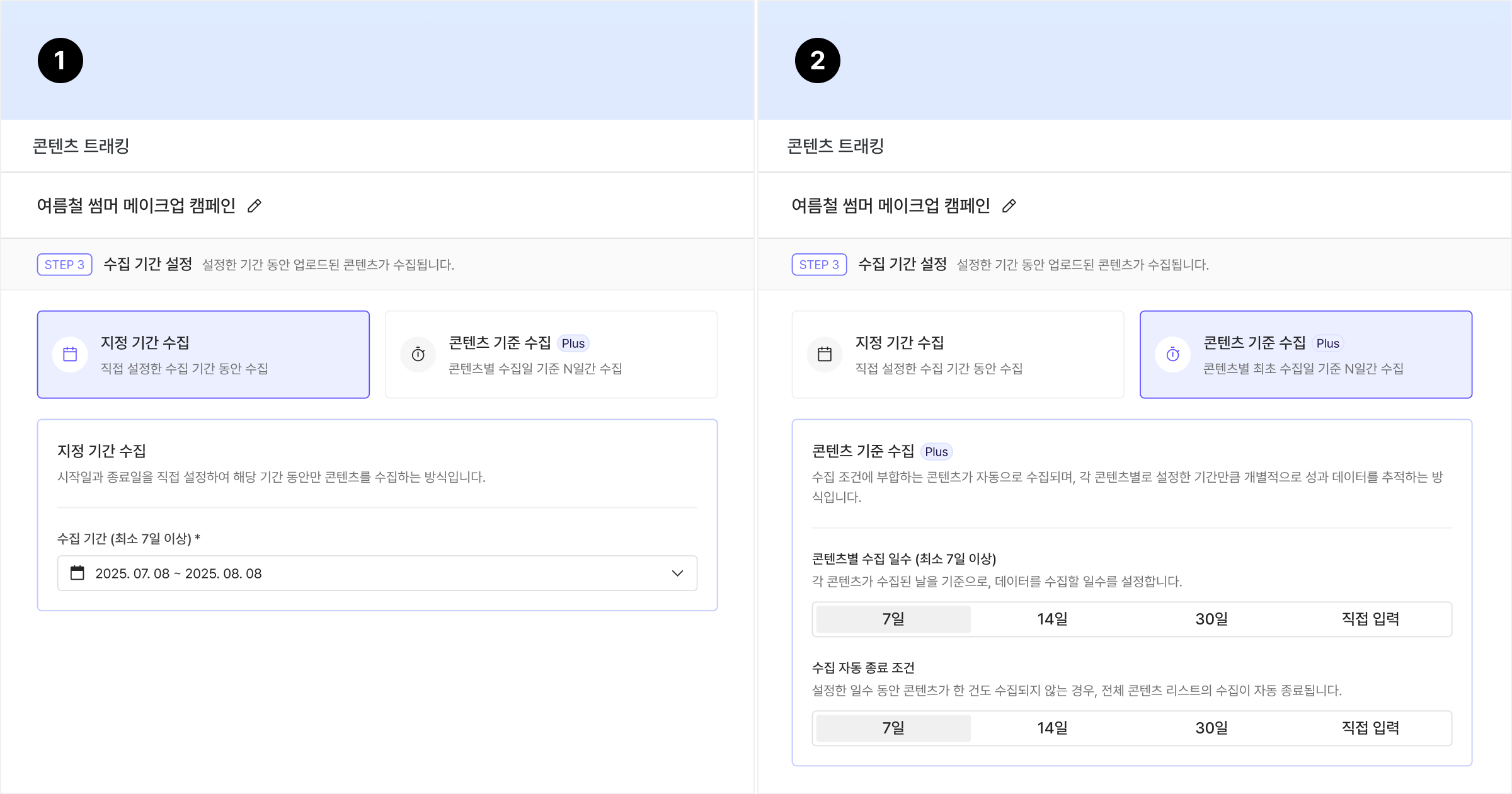
Task: Select 콘텐츠 기준 수집 option in panel 1
Action: (551, 354)
